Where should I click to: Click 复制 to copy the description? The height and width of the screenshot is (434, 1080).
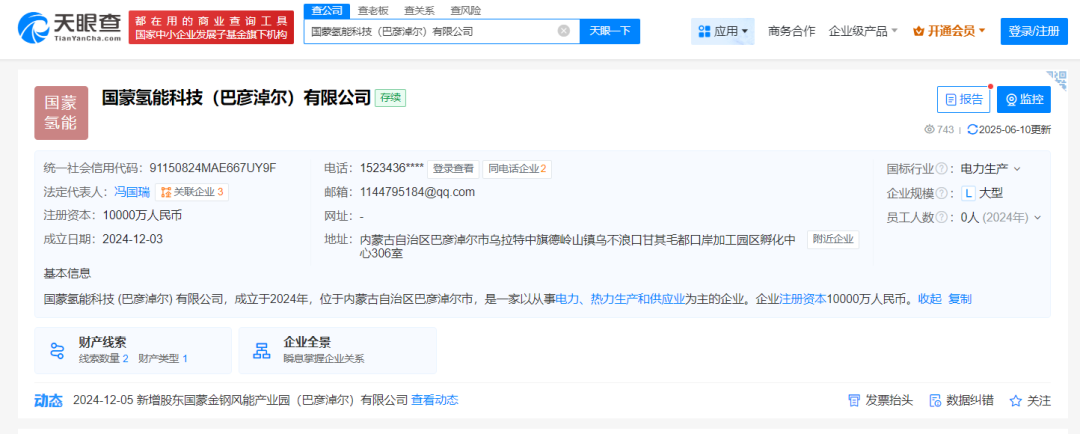coord(960,299)
